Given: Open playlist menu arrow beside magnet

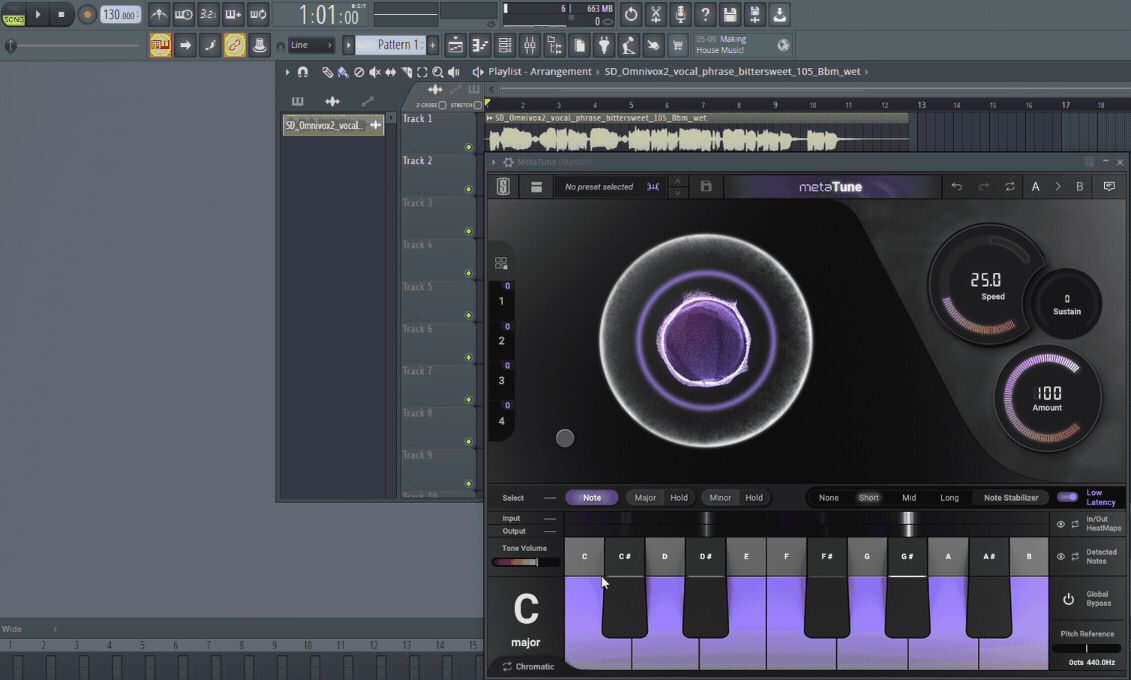Looking at the screenshot, I should click(x=287, y=71).
